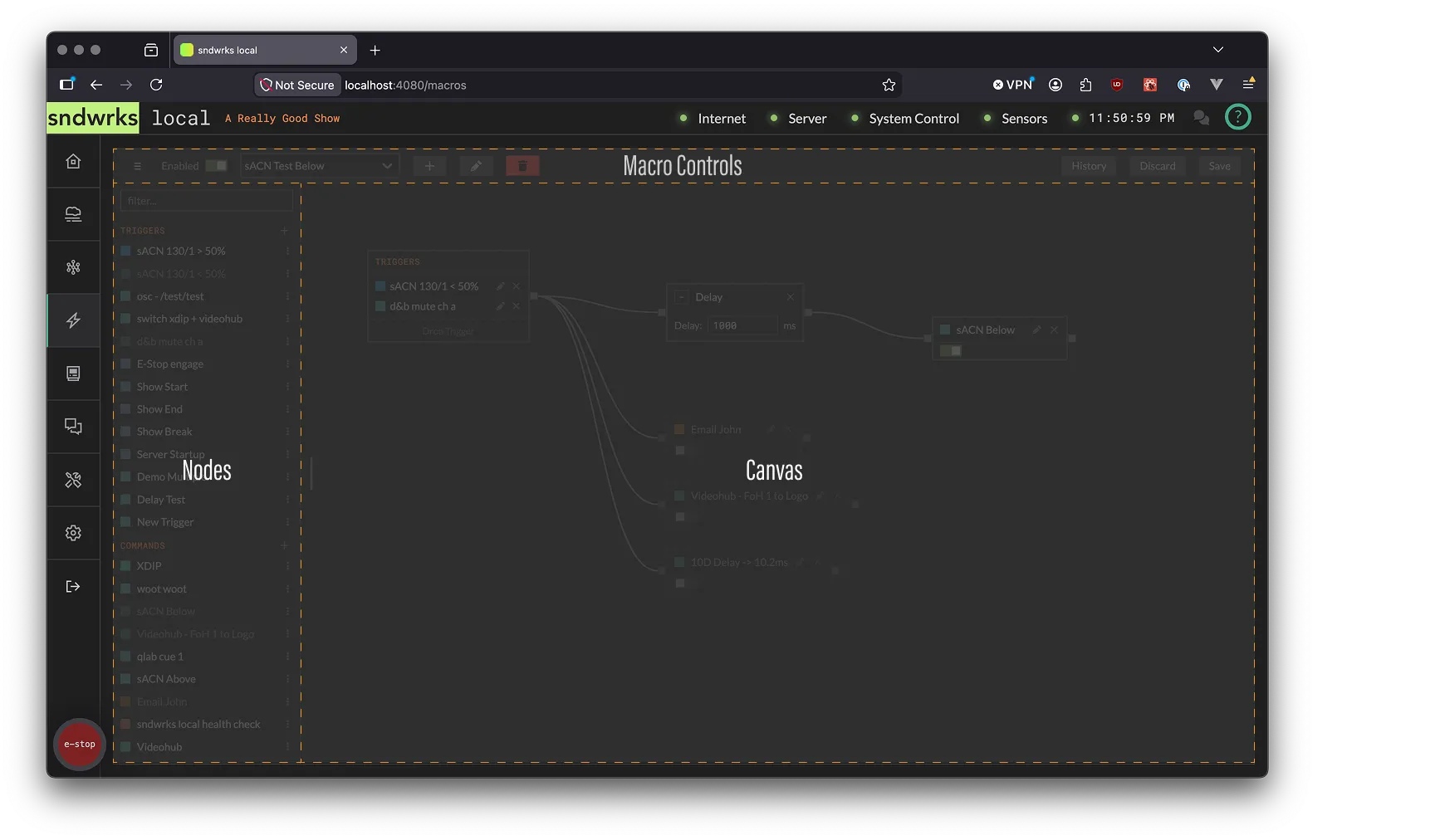Click the color square of XDIP command
The width and height of the screenshot is (1440, 840).
(126, 566)
